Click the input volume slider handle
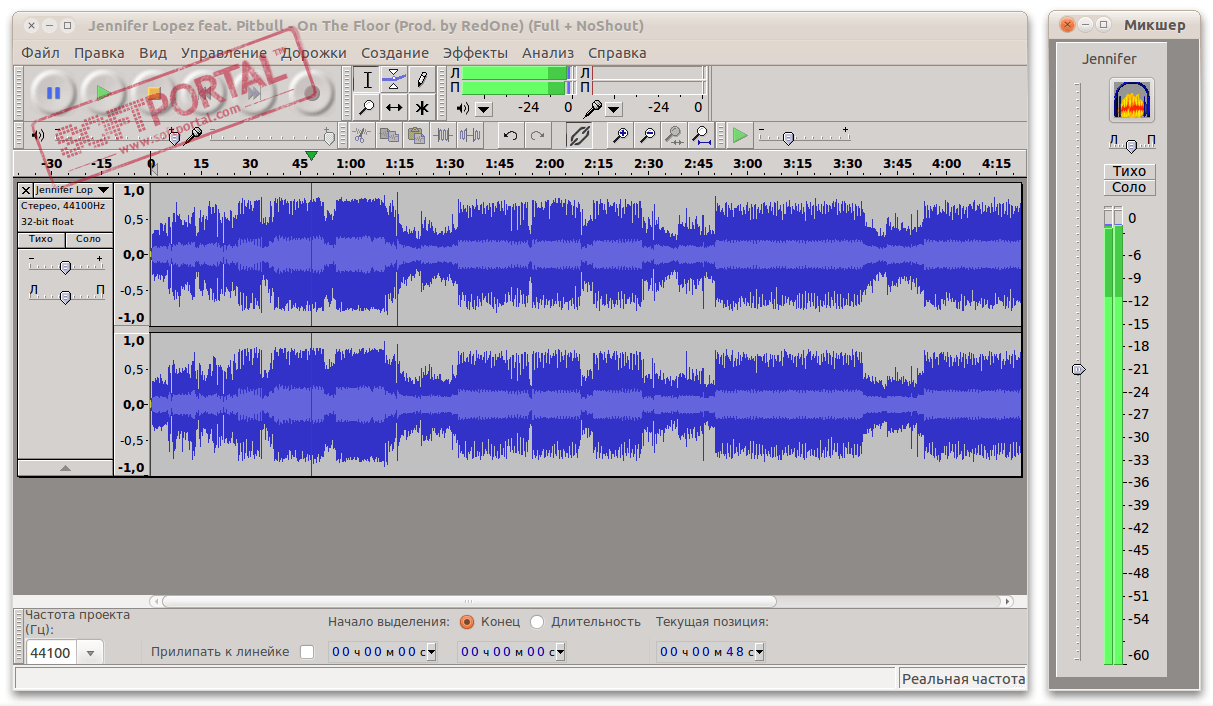 click(x=327, y=137)
